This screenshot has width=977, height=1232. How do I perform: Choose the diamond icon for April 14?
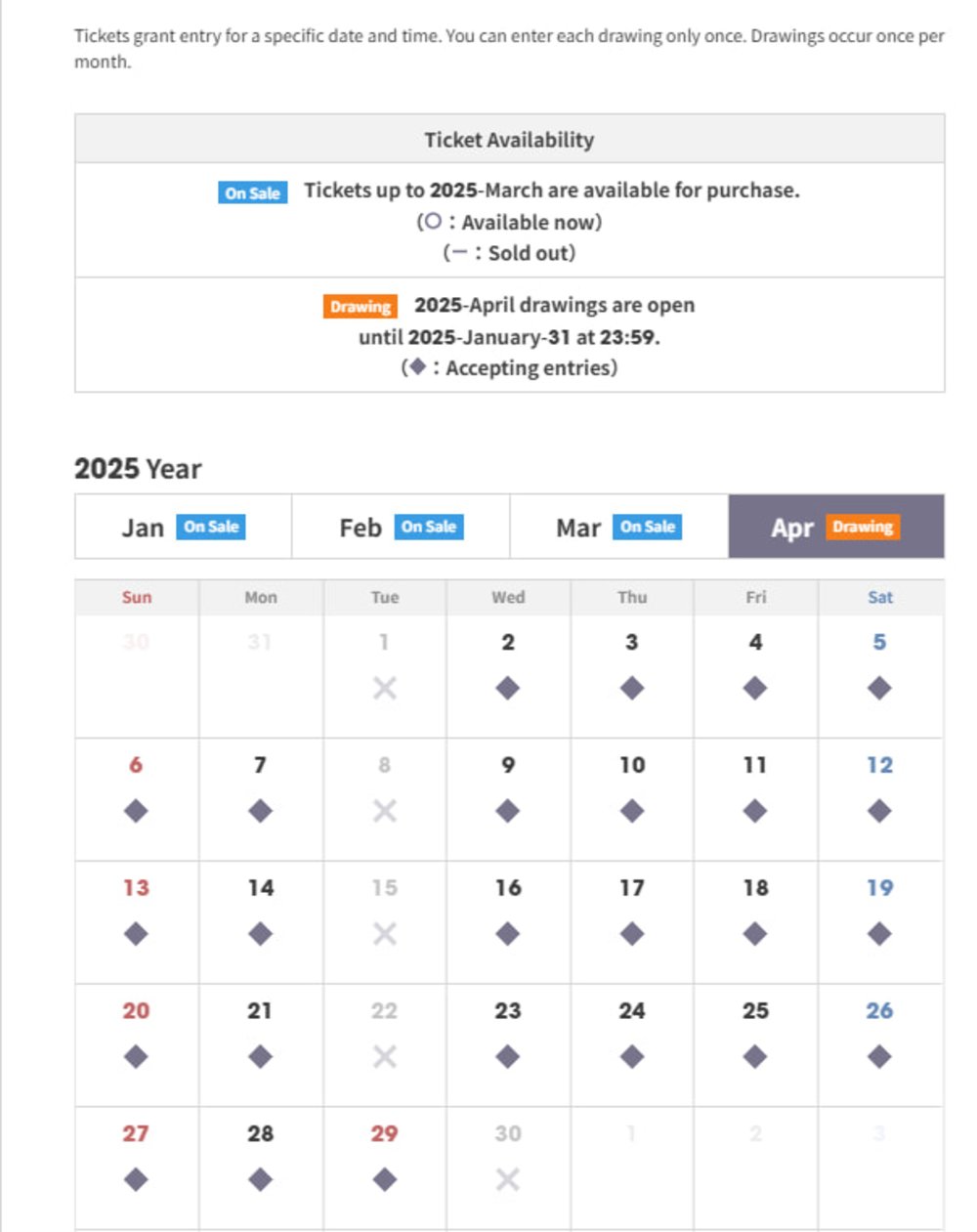coord(260,934)
